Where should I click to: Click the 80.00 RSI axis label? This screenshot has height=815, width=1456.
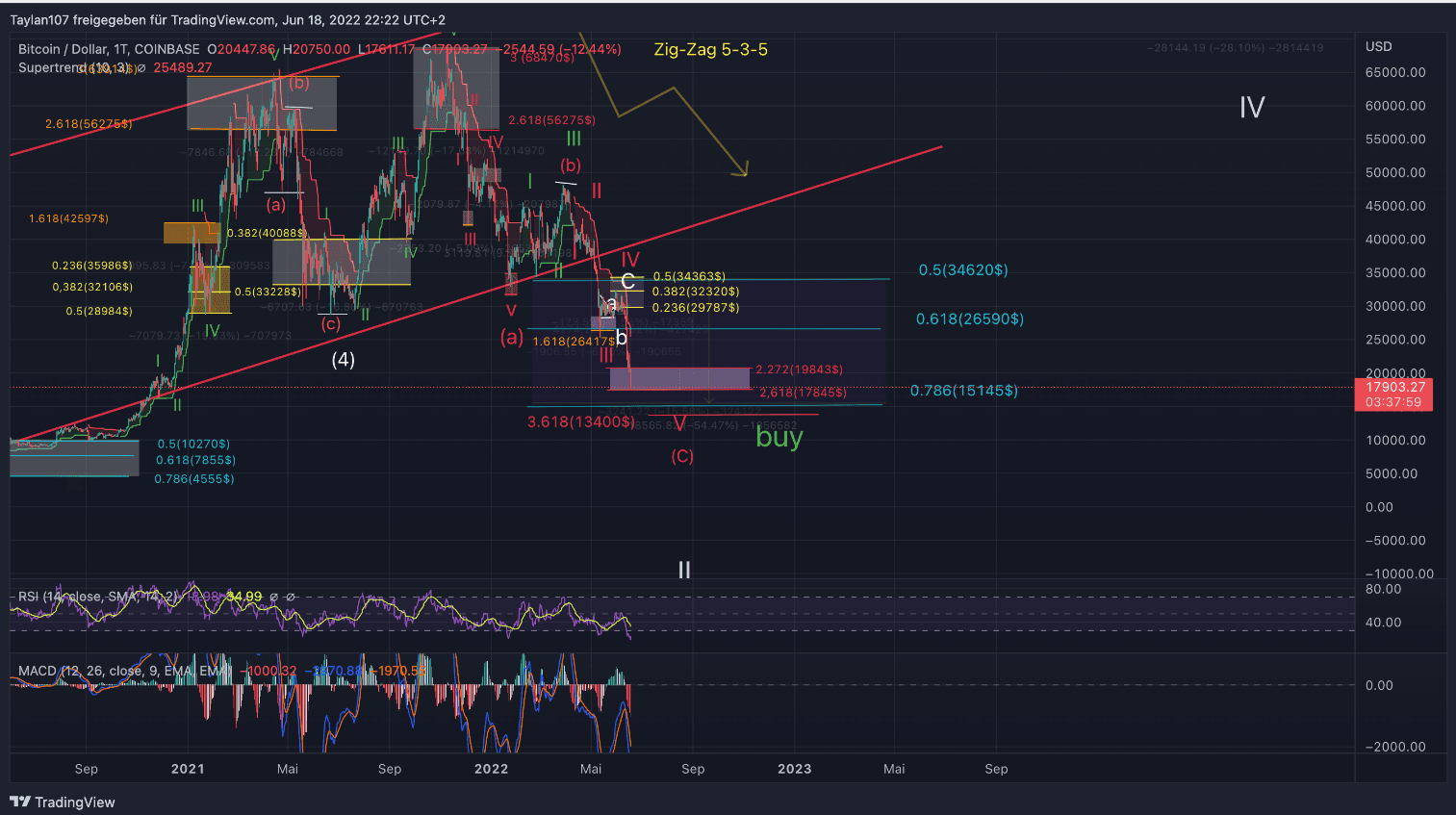click(1383, 589)
